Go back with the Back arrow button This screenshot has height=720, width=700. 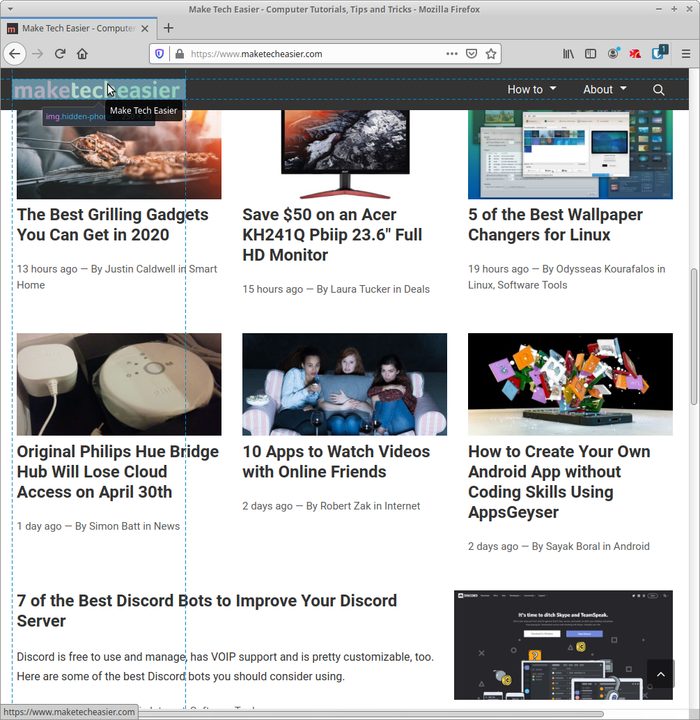click(15, 54)
